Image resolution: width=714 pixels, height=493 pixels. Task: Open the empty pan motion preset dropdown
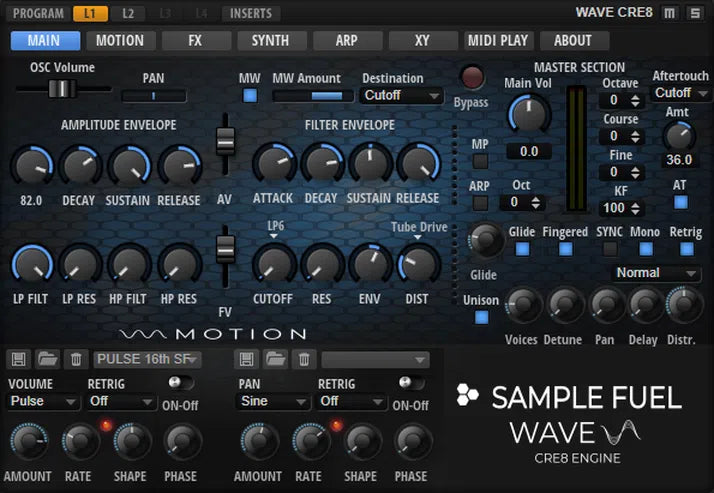[375, 360]
